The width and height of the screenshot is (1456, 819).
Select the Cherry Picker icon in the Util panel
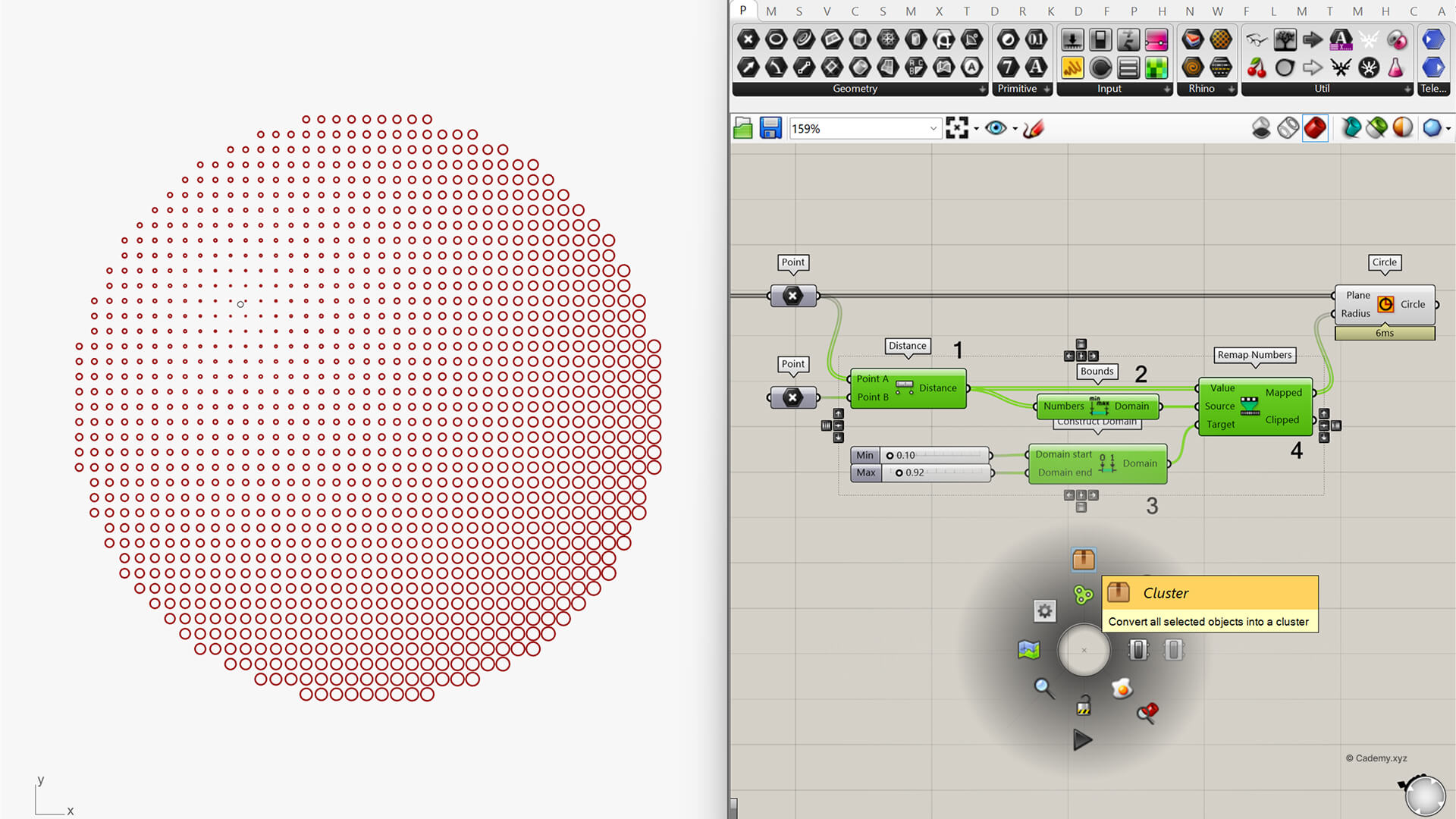(1257, 67)
